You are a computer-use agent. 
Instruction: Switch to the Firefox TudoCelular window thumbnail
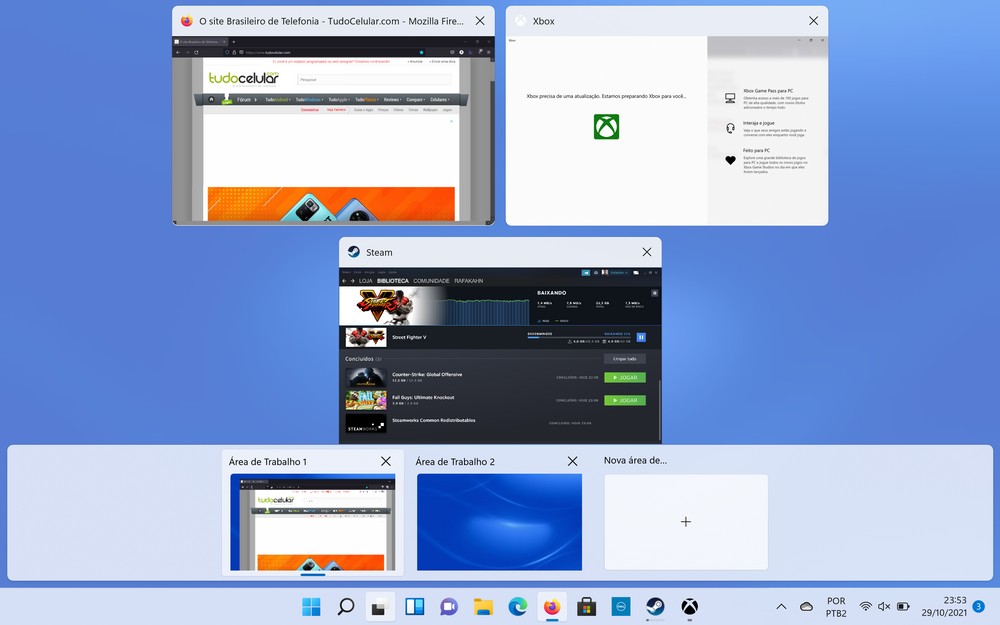click(333, 130)
